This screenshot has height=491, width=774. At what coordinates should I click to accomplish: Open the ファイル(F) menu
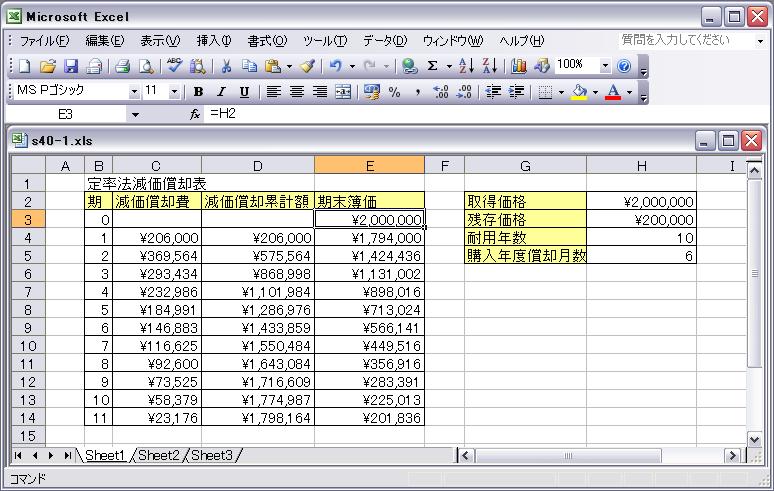point(44,40)
